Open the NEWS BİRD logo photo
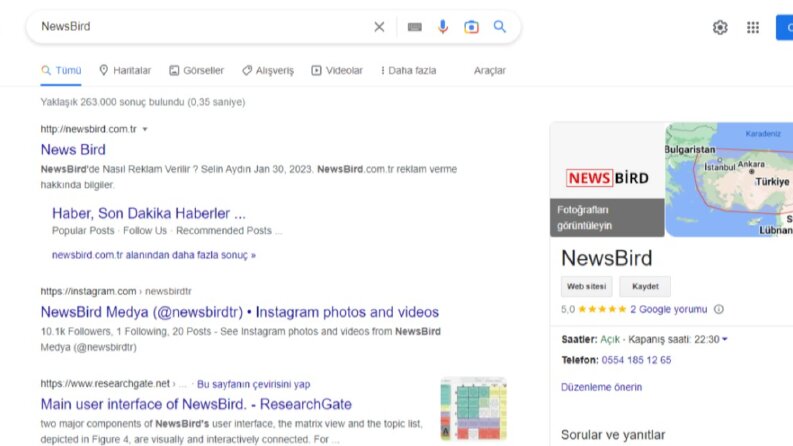This screenshot has width=793, height=446. 607,177
